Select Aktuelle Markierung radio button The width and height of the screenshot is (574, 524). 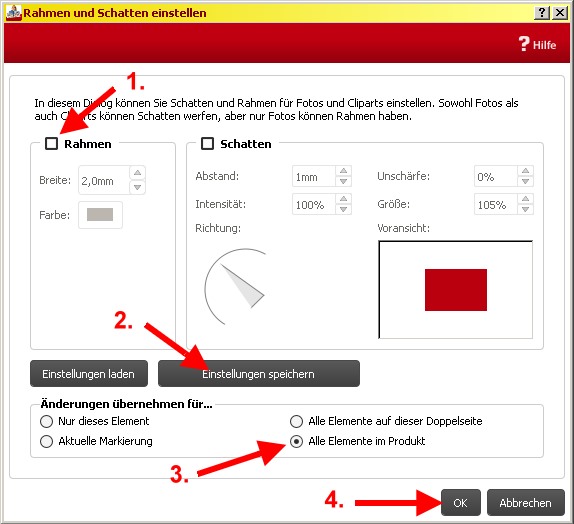click(x=46, y=441)
